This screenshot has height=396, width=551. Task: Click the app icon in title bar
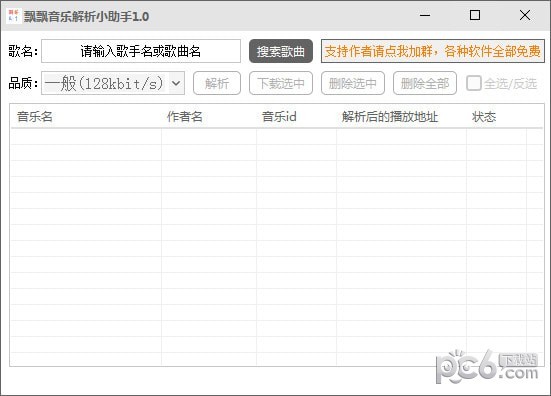pyautogui.click(x=14, y=16)
